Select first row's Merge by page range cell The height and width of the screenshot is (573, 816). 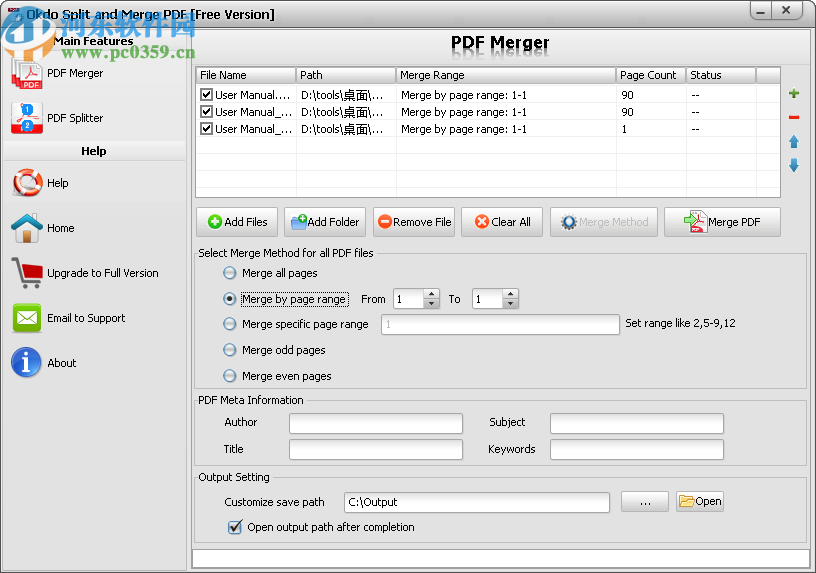[506, 95]
